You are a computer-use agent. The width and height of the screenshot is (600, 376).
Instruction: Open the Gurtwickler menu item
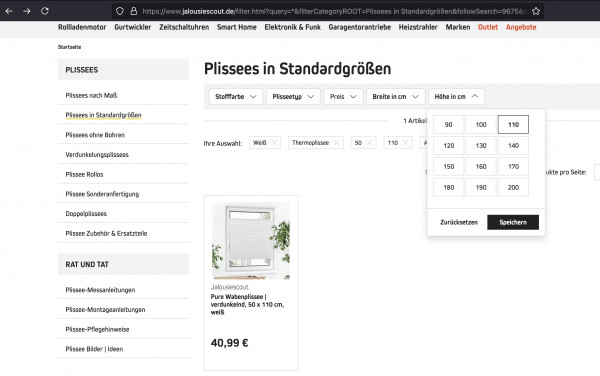coord(133,27)
